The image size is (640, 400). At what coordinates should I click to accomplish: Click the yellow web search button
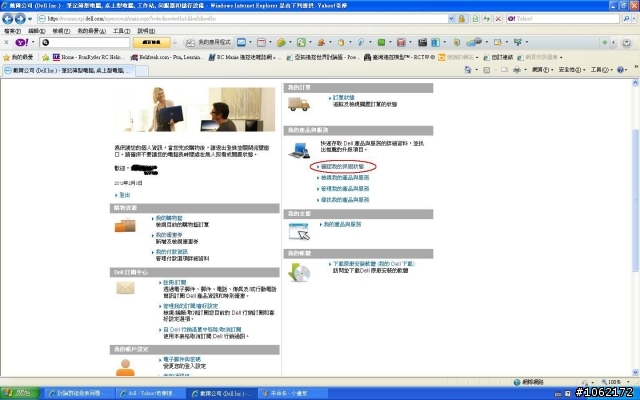coord(151,42)
